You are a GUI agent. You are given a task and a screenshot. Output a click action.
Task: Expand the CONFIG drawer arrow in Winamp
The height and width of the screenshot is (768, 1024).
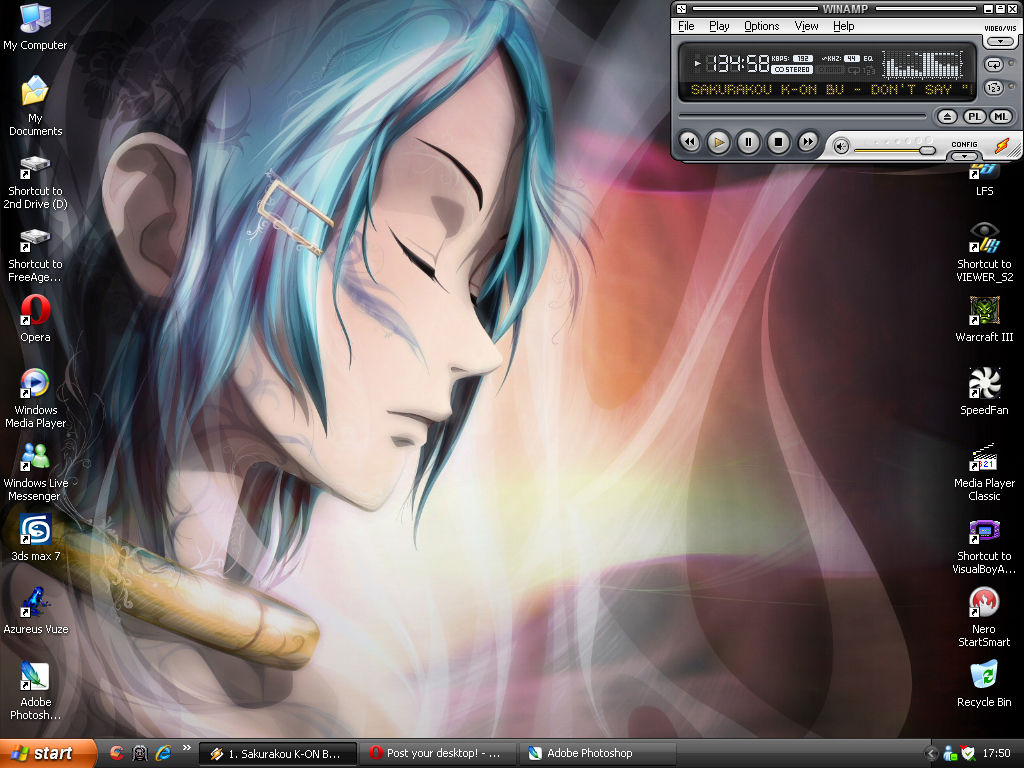(964, 156)
